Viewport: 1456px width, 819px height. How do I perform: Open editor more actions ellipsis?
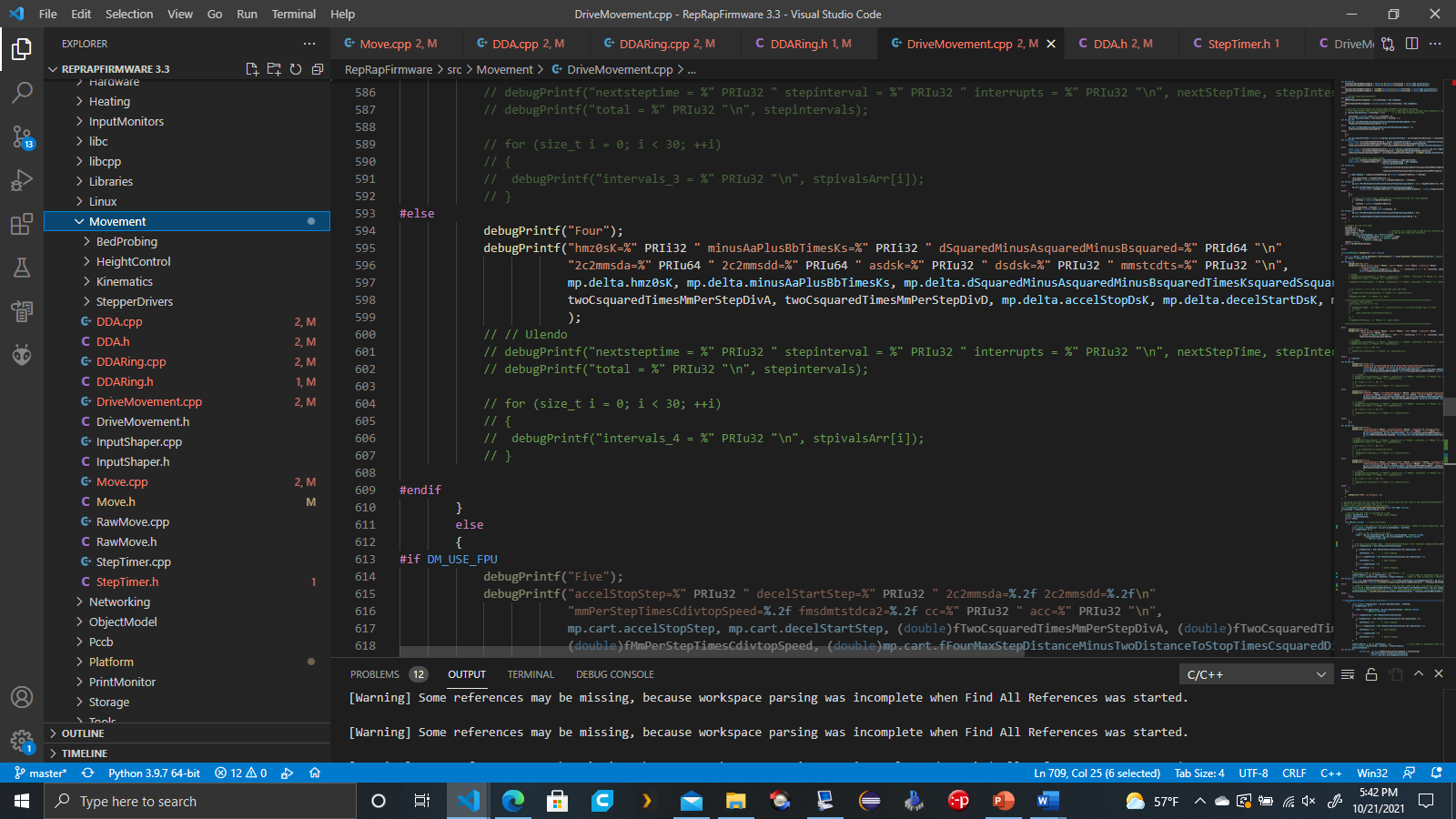(1435, 44)
